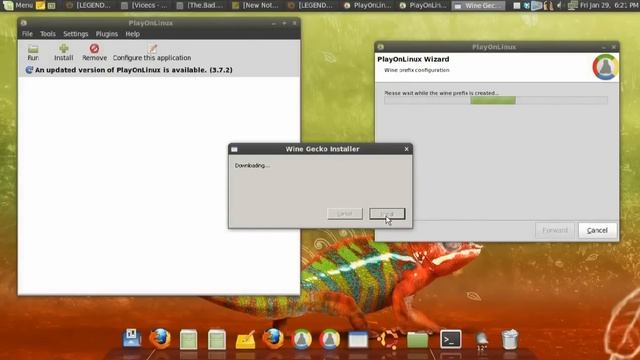
Task: Open the Help menu
Action: 132,34
